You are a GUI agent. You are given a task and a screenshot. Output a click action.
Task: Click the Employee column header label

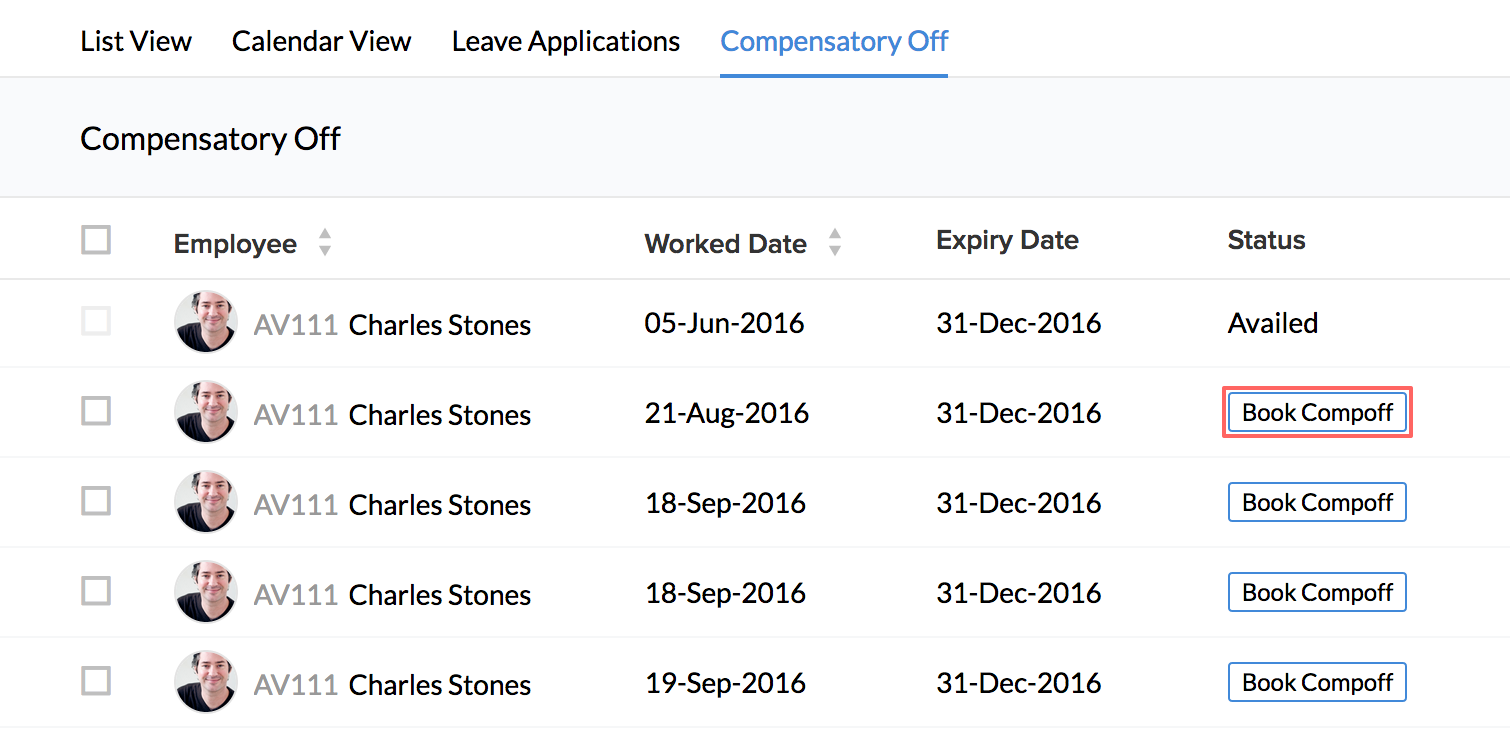235,244
